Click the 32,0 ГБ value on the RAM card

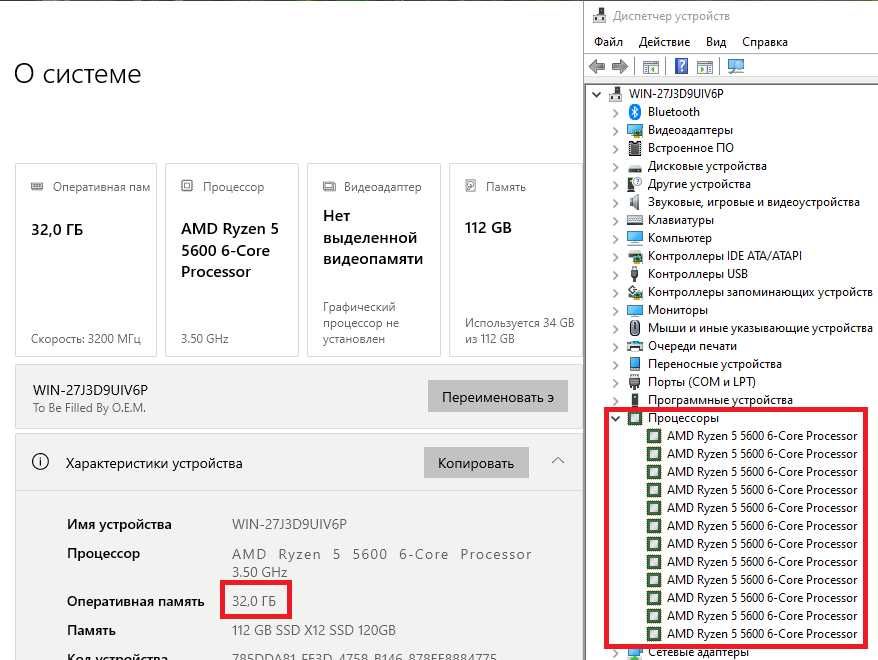(57, 230)
